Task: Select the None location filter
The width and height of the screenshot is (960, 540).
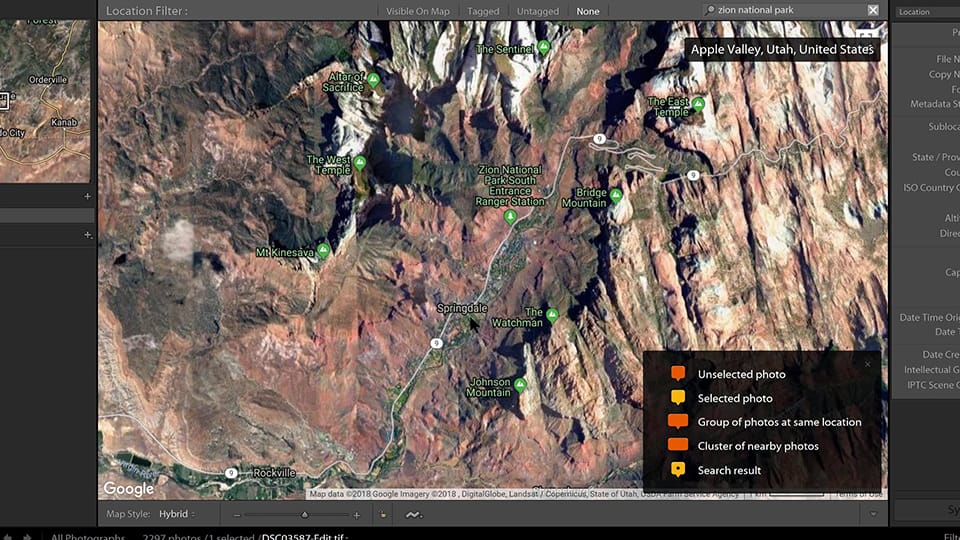Action: pyautogui.click(x=588, y=11)
